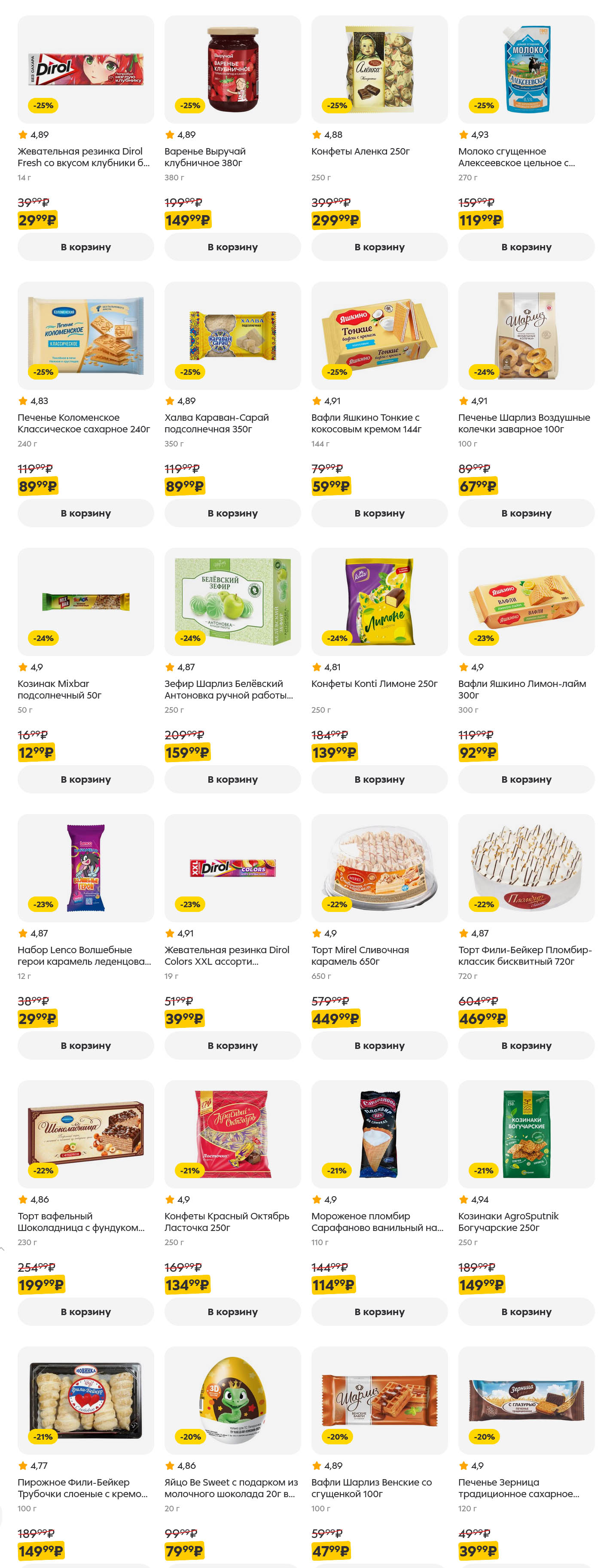Add Dirol Fresh strawberry gum to cart
Screen dimensions: 616x1568
pyautogui.click(x=85, y=247)
